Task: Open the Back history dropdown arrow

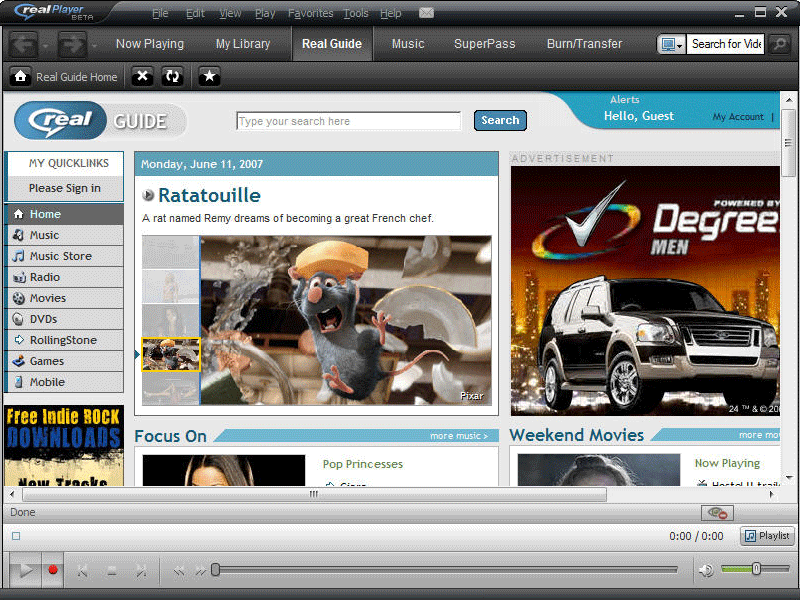Action: [46, 46]
